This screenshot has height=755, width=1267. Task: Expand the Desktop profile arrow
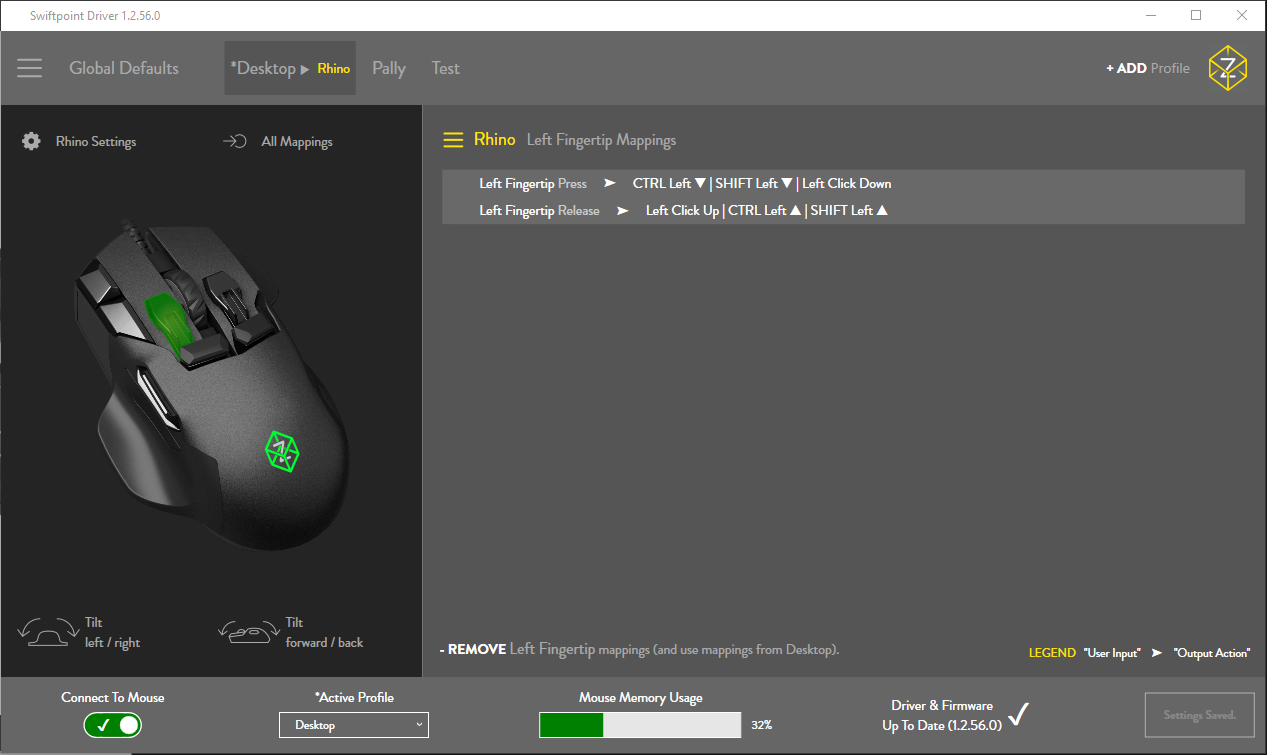pyautogui.click(x=305, y=69)
